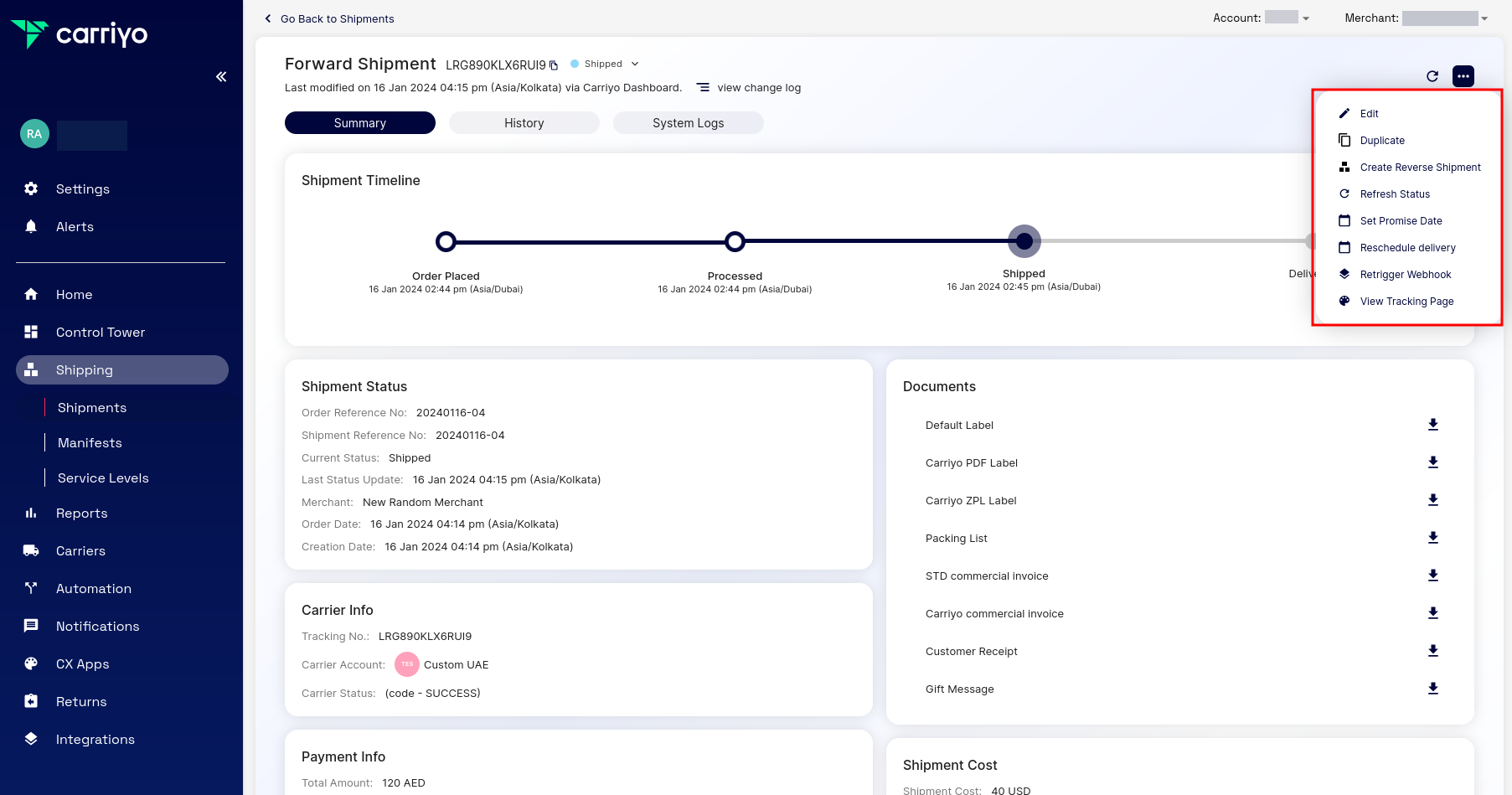Download the Gift Message document
The image size is (1512, 795).
click(x=1433, y=689)
